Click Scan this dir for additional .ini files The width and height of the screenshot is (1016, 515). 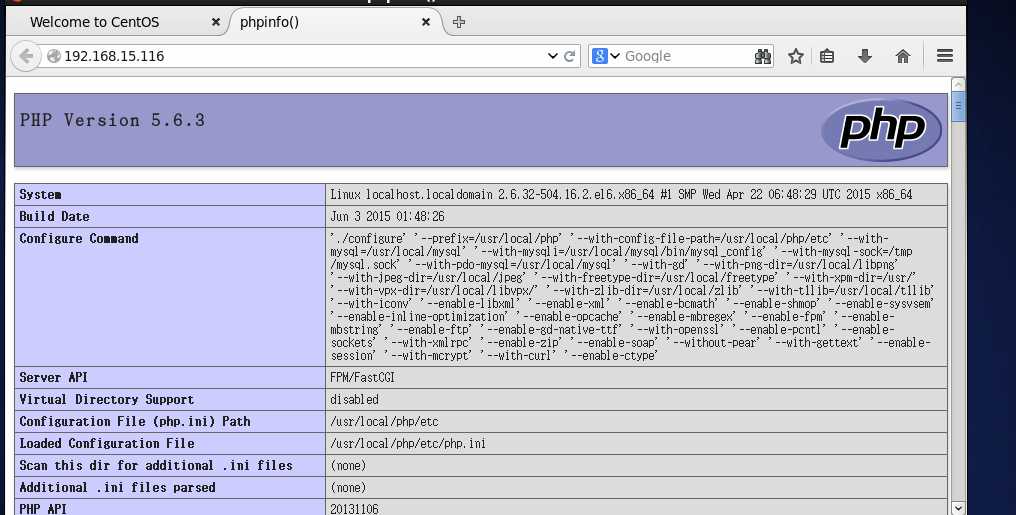point(156,465)
